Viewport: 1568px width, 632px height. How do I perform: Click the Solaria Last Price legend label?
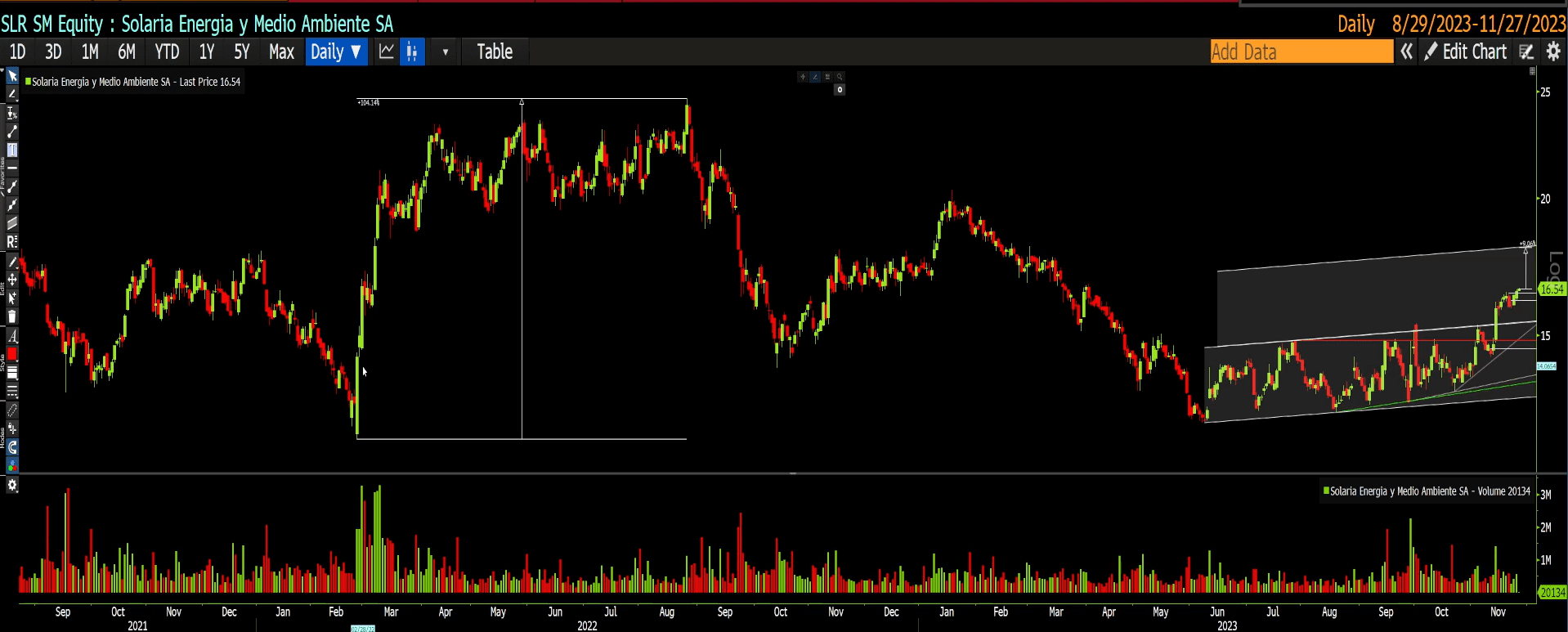[136, 82]
